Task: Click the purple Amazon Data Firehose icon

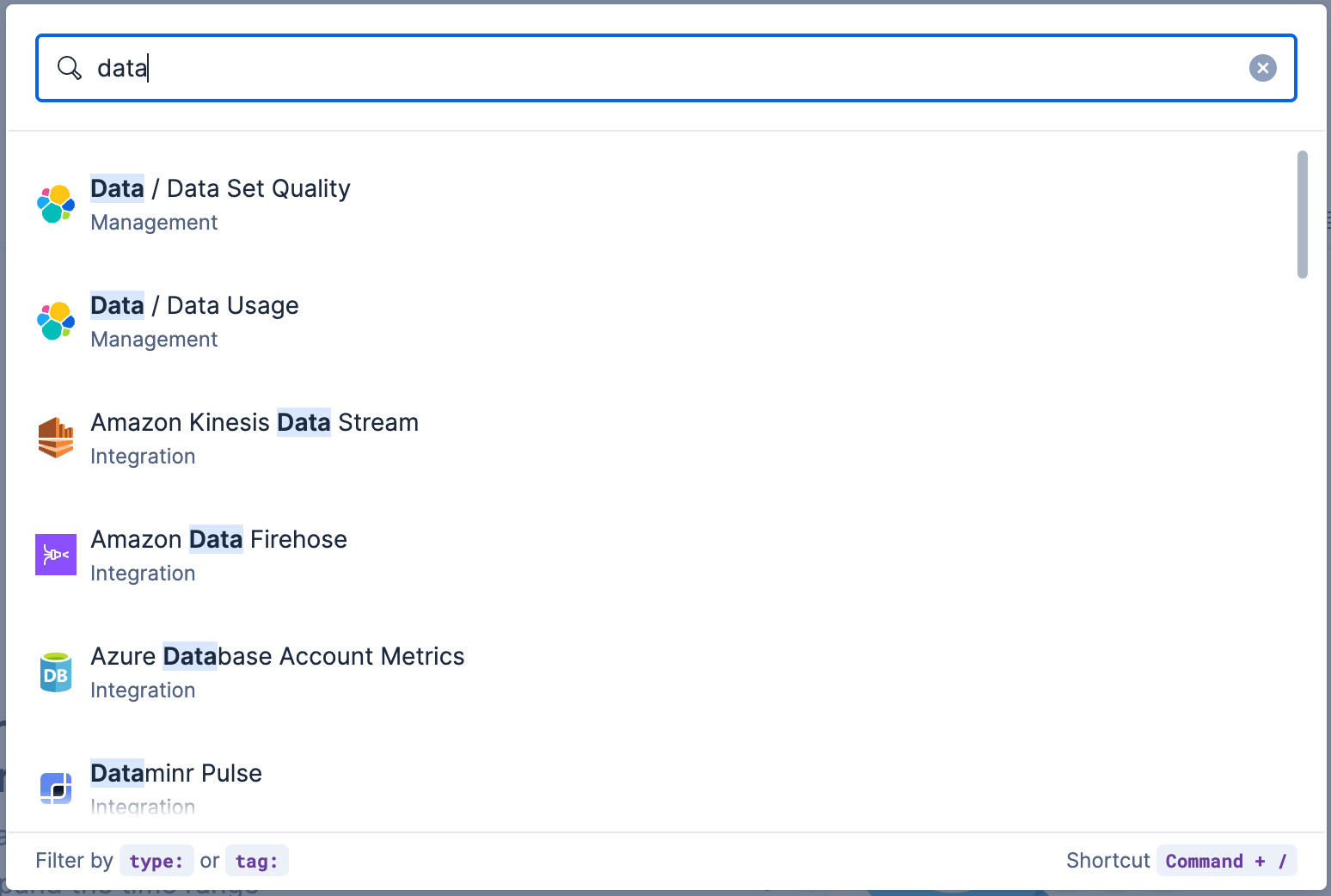Action: point(56,555)
